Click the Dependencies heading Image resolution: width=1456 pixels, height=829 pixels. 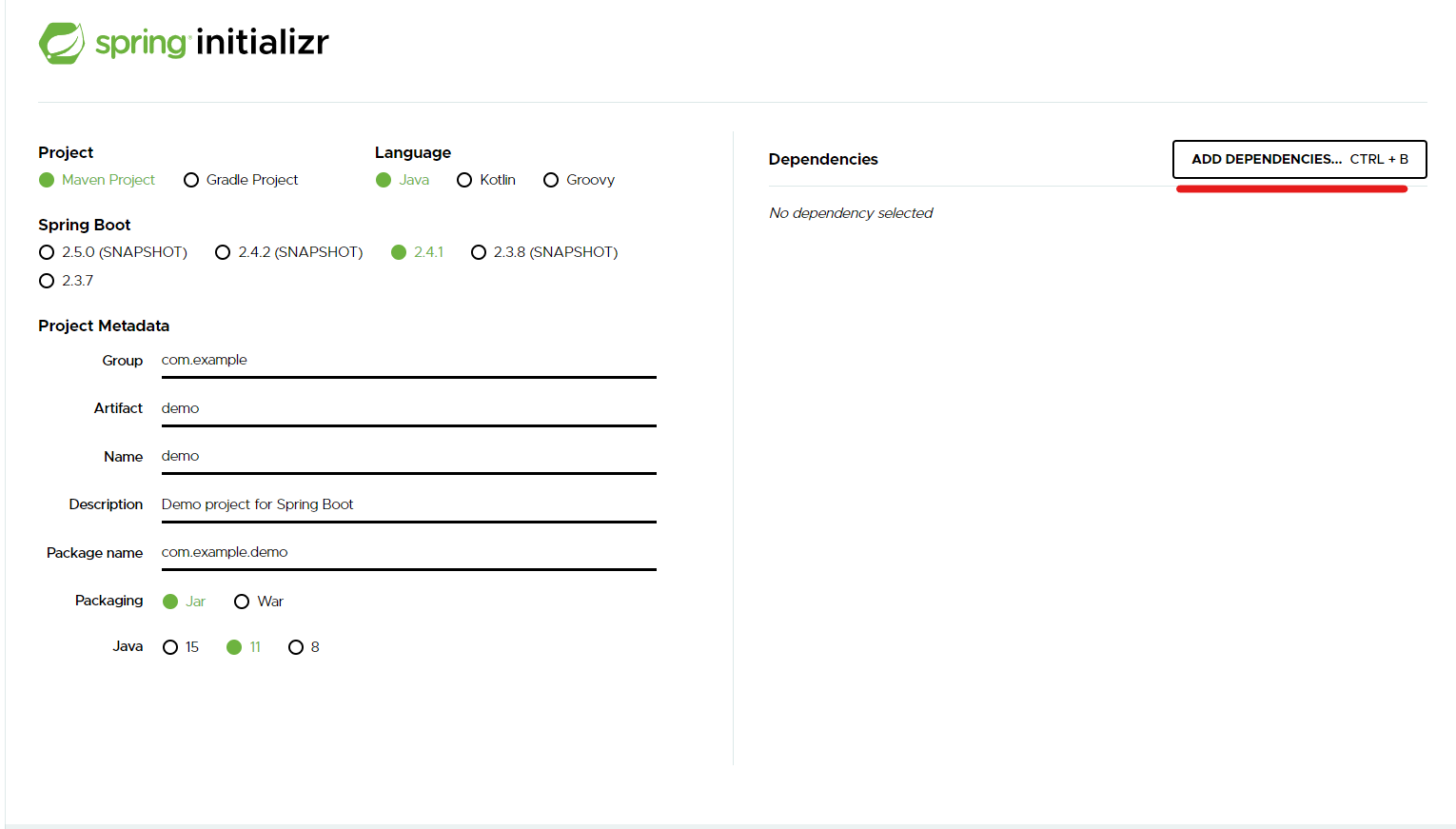click(x=823, y=159)
